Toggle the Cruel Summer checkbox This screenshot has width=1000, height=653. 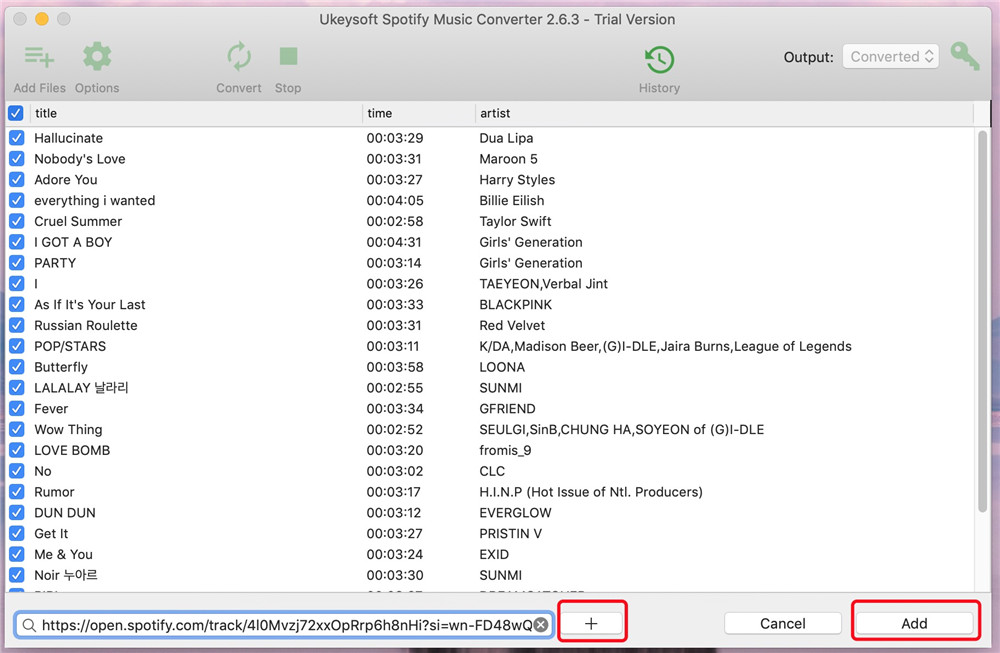[x=17, y=221]
